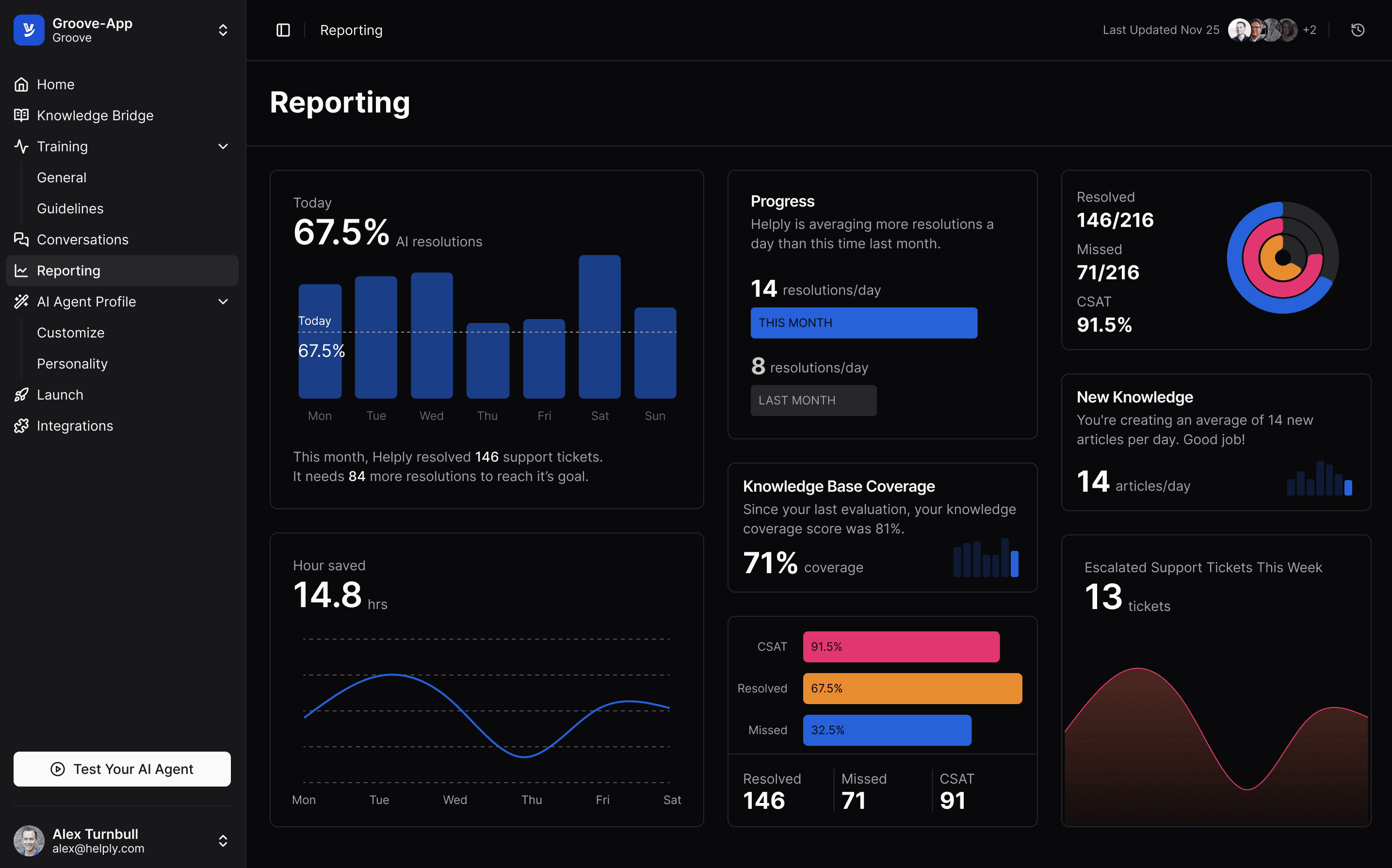The height and width of the screenshot is (868, 1392).
Task: Select the AI Agent Profile wand icon
Action: click(21, 302)
